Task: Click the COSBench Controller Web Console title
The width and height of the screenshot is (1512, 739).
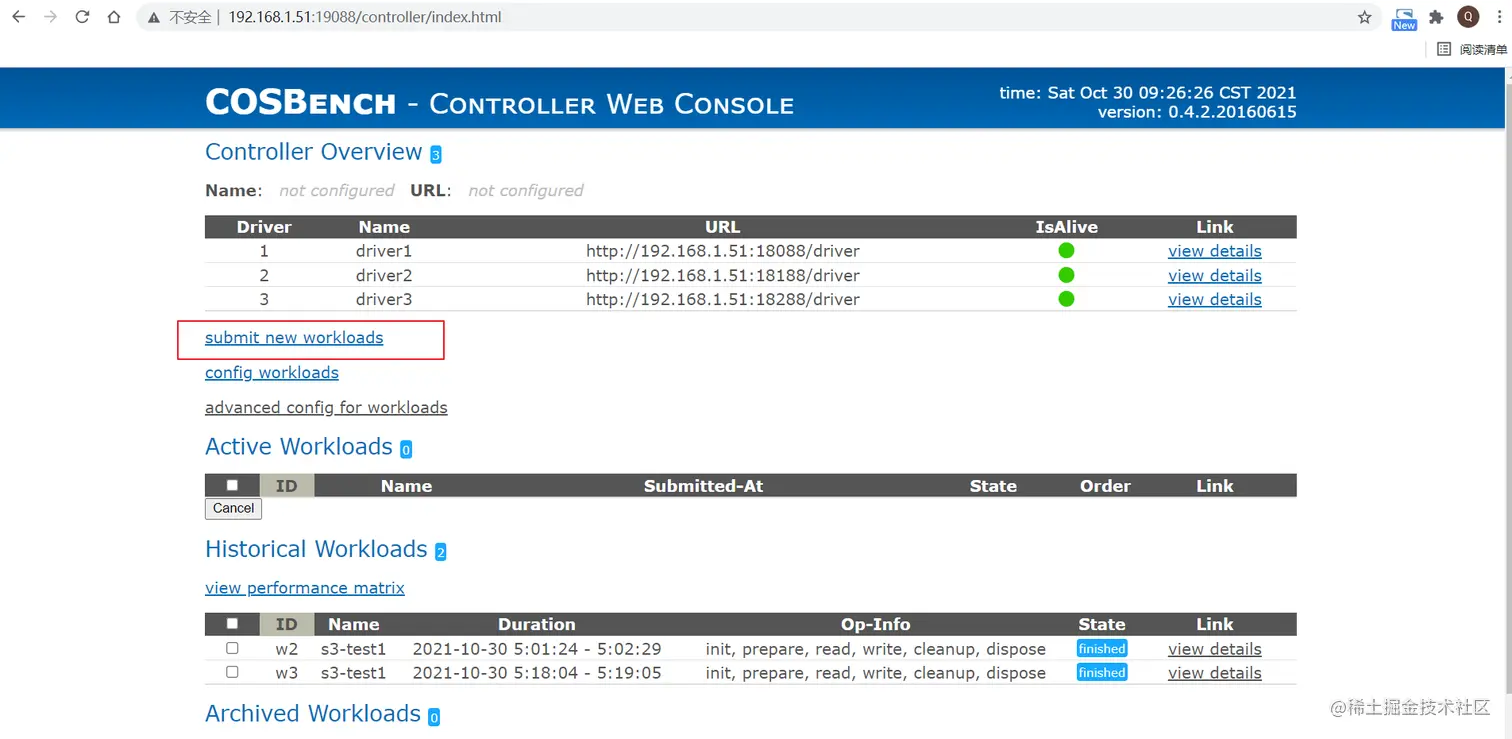Action: point(499,102)
